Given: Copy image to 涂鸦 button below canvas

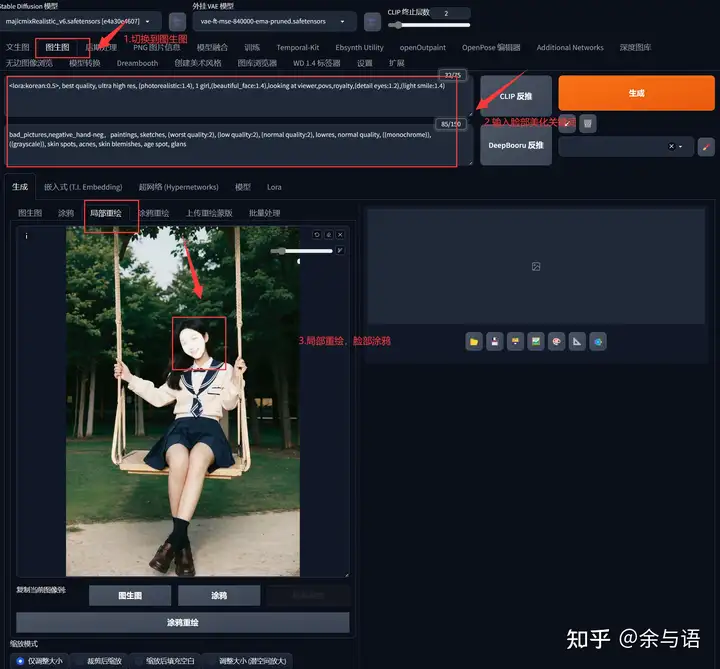Looking at the screenshot, I should tap(219, 596).
